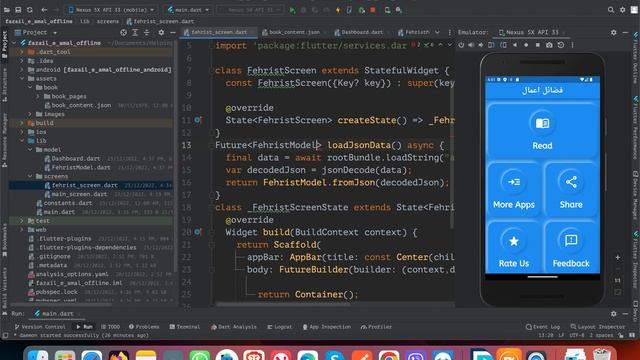The image size is (640, 360).
Task: Tap Feedback card in emulator
Action: (571, 247)
